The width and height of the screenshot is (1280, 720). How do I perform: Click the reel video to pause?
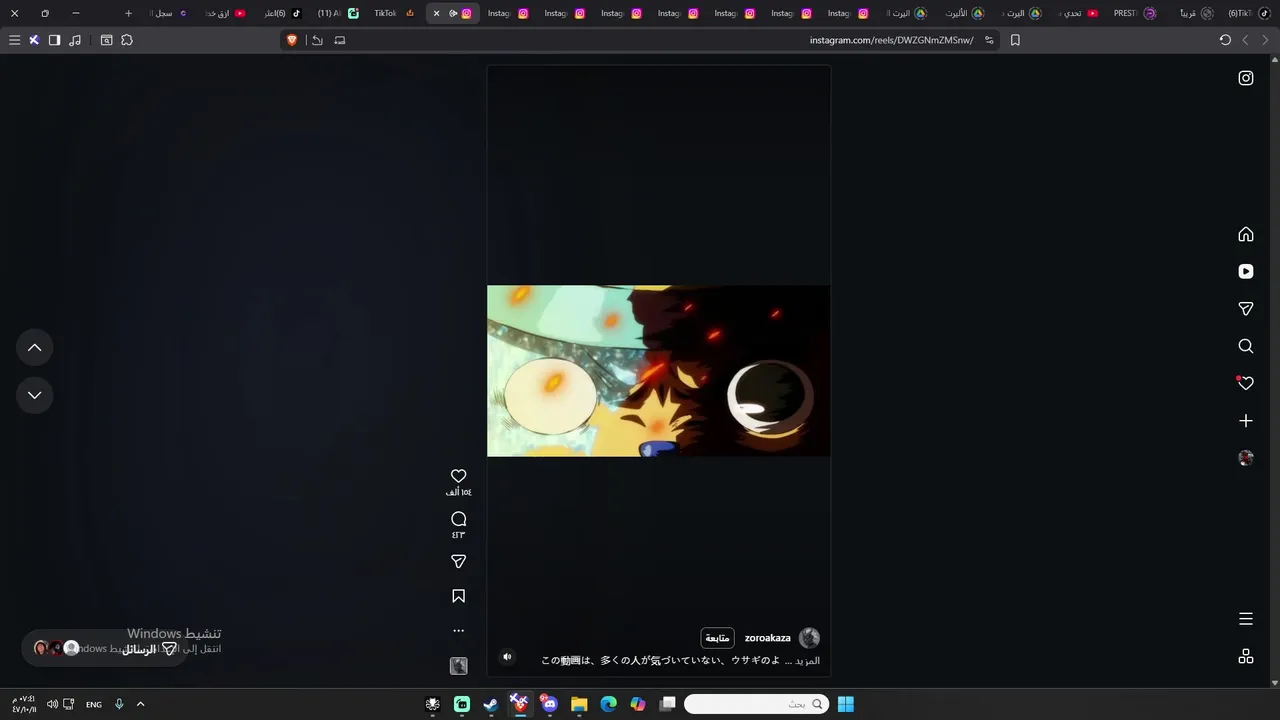659,371
